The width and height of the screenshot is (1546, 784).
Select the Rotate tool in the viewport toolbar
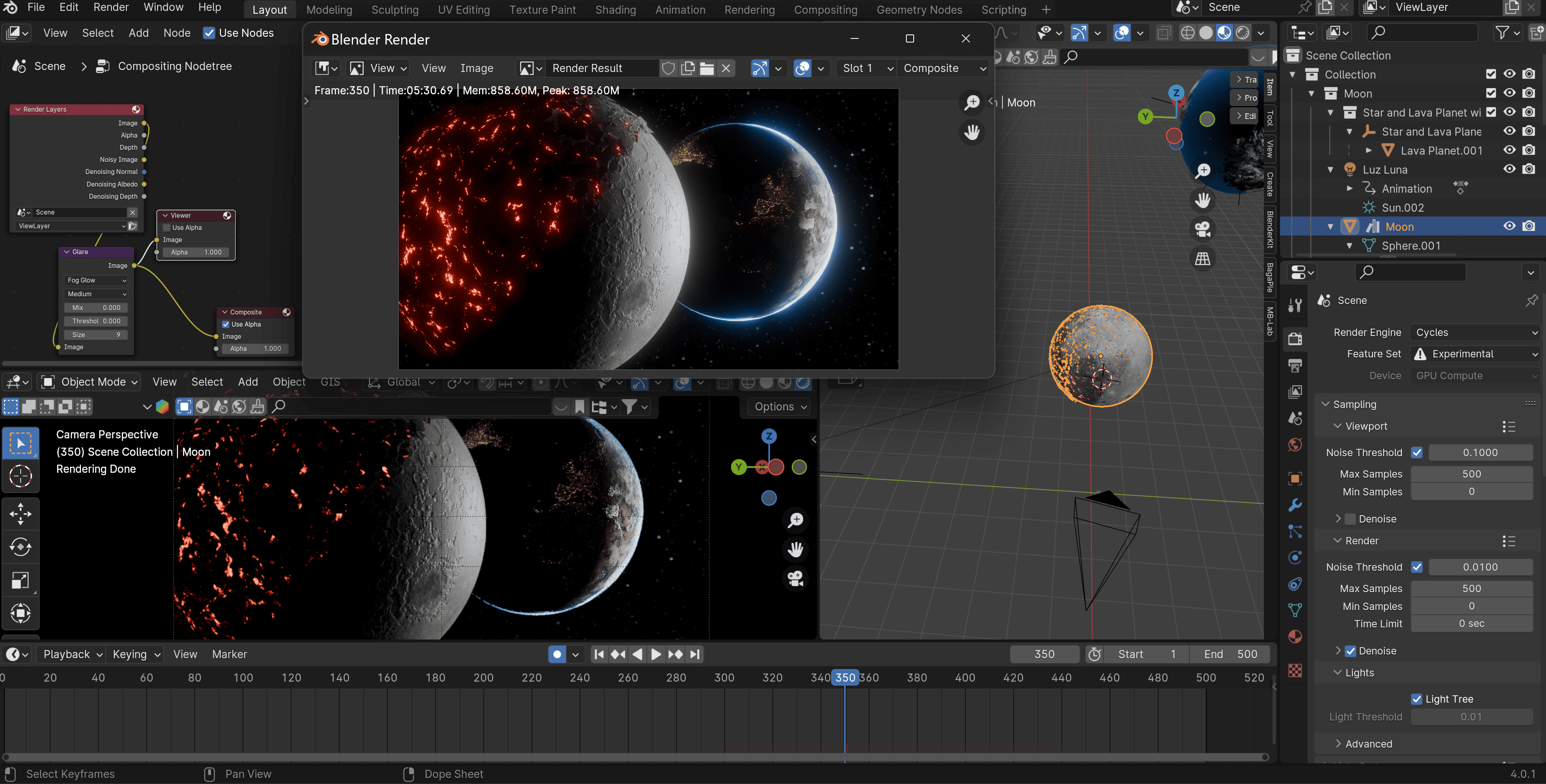point(20,546)
